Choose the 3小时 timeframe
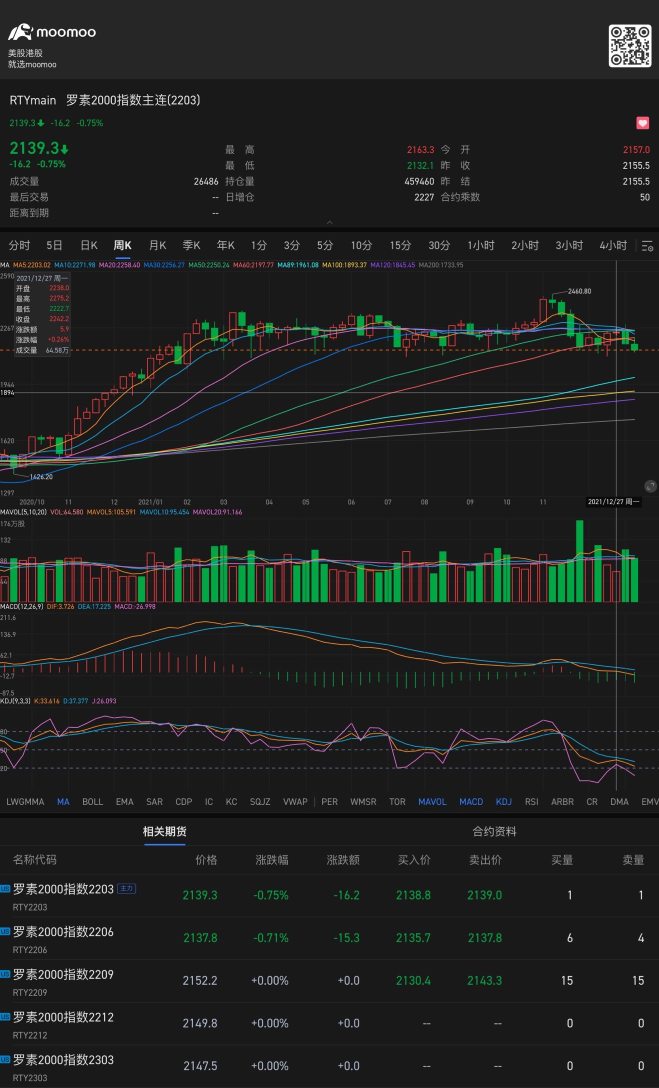Viewport: 659px width, 1088px height. [569, 246]
